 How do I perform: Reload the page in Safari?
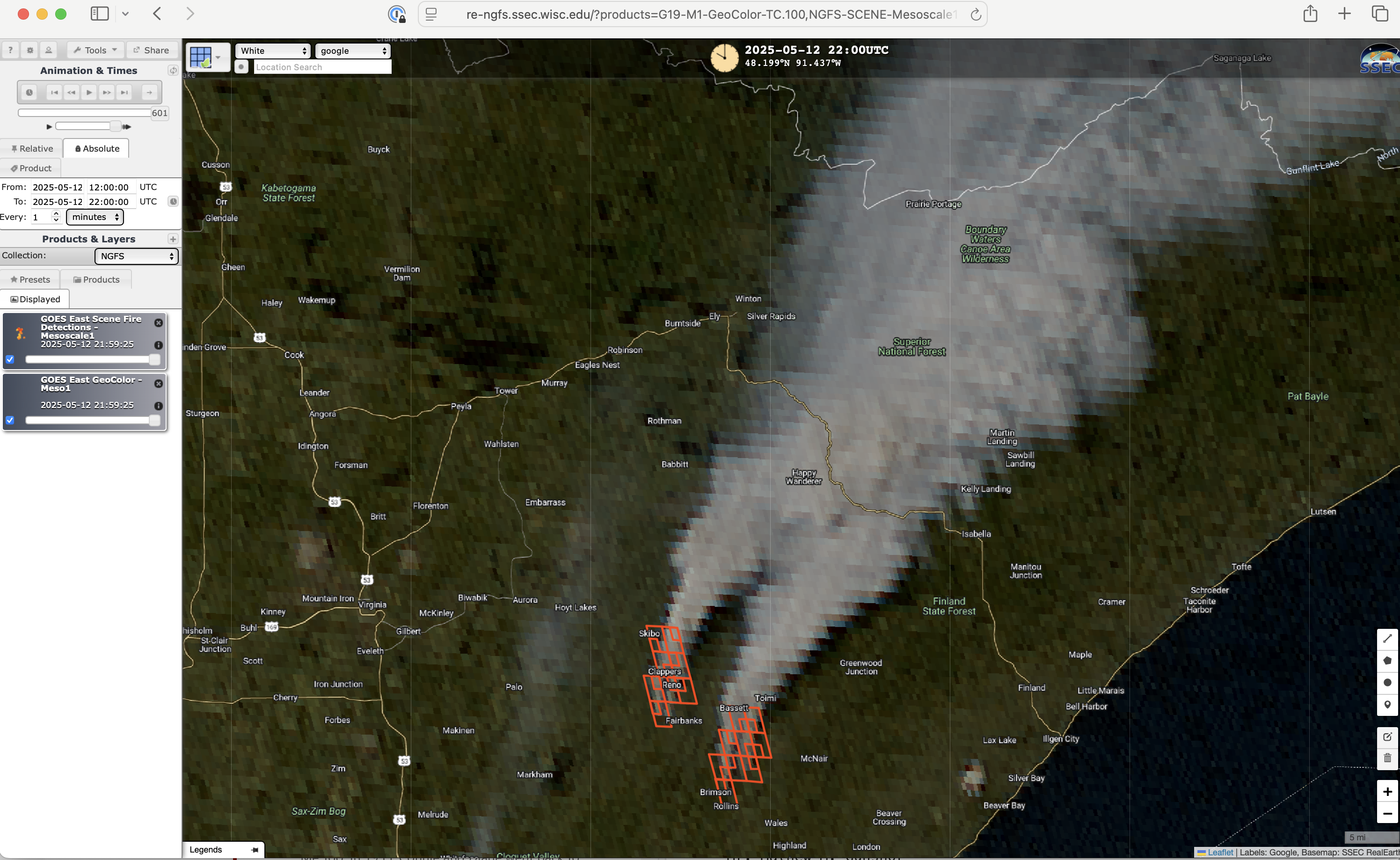click(x=976, y=14)
